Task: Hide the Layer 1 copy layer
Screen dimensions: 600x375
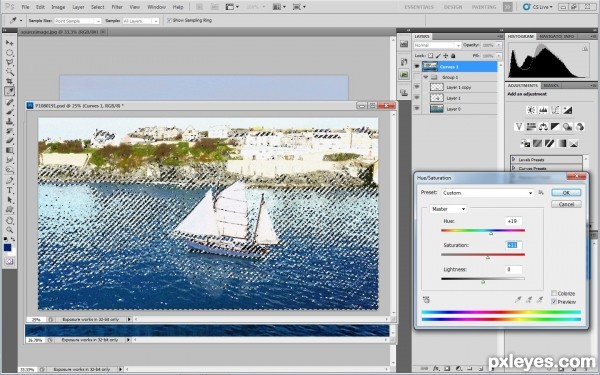Action: [417, 87]
